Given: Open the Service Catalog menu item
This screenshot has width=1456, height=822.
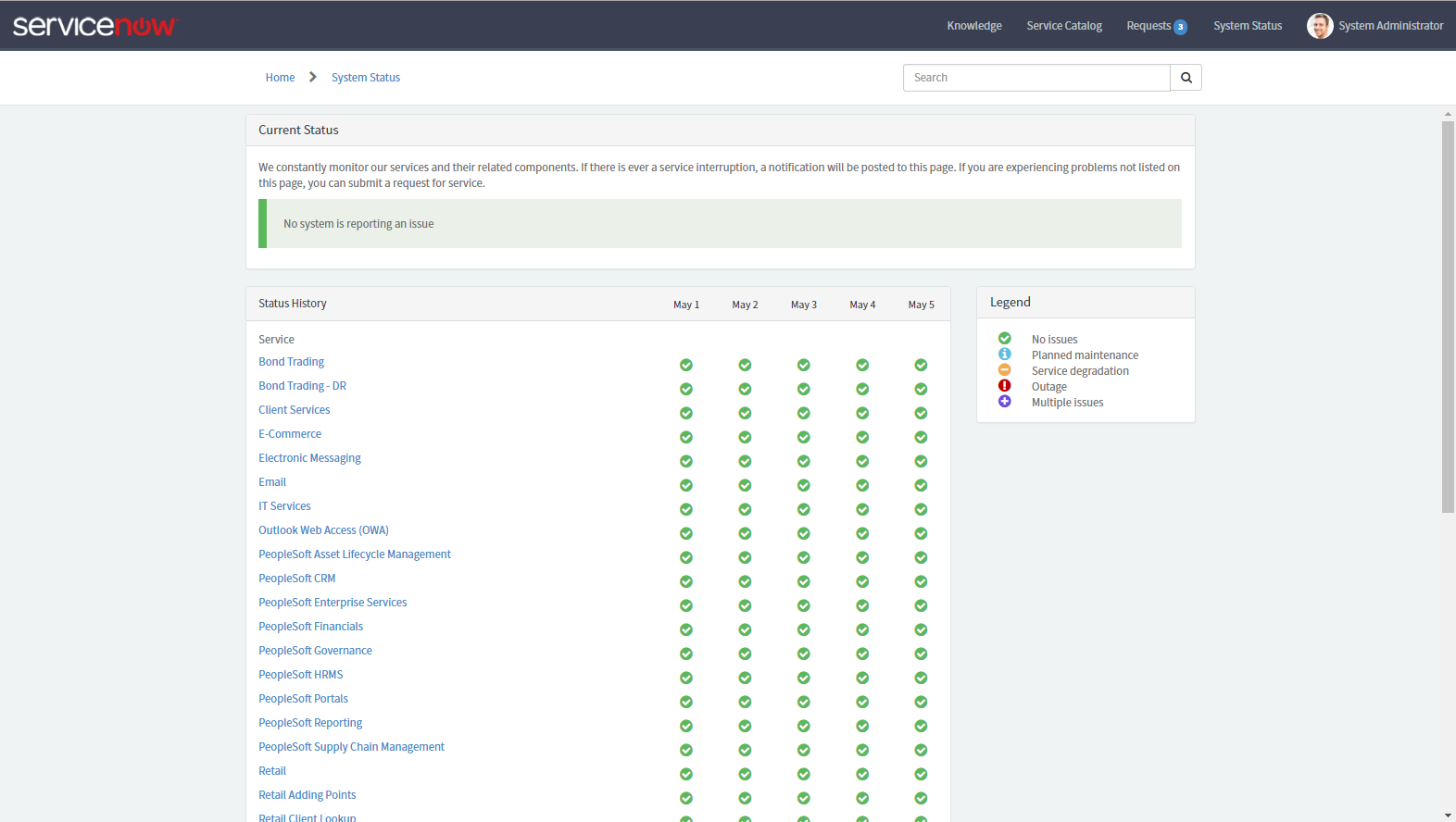Looking at the screenshot, I should click(1064, 26).
